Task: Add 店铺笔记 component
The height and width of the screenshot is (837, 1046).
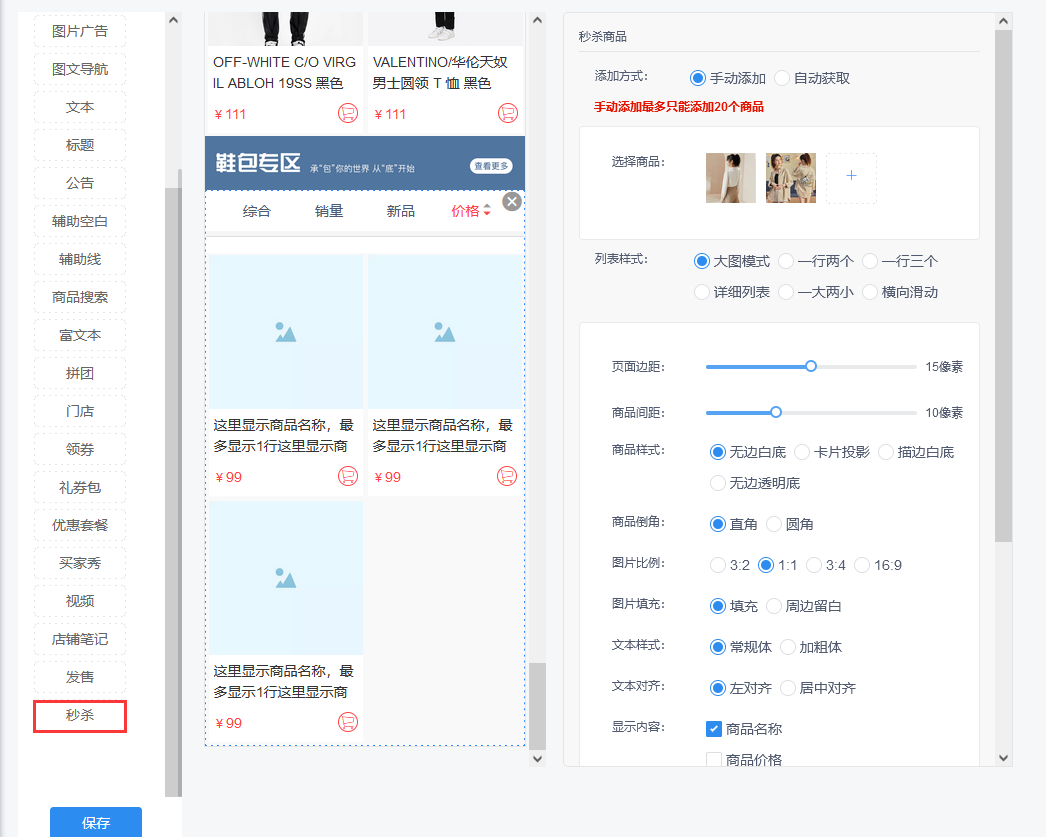Action: [80, 640]
